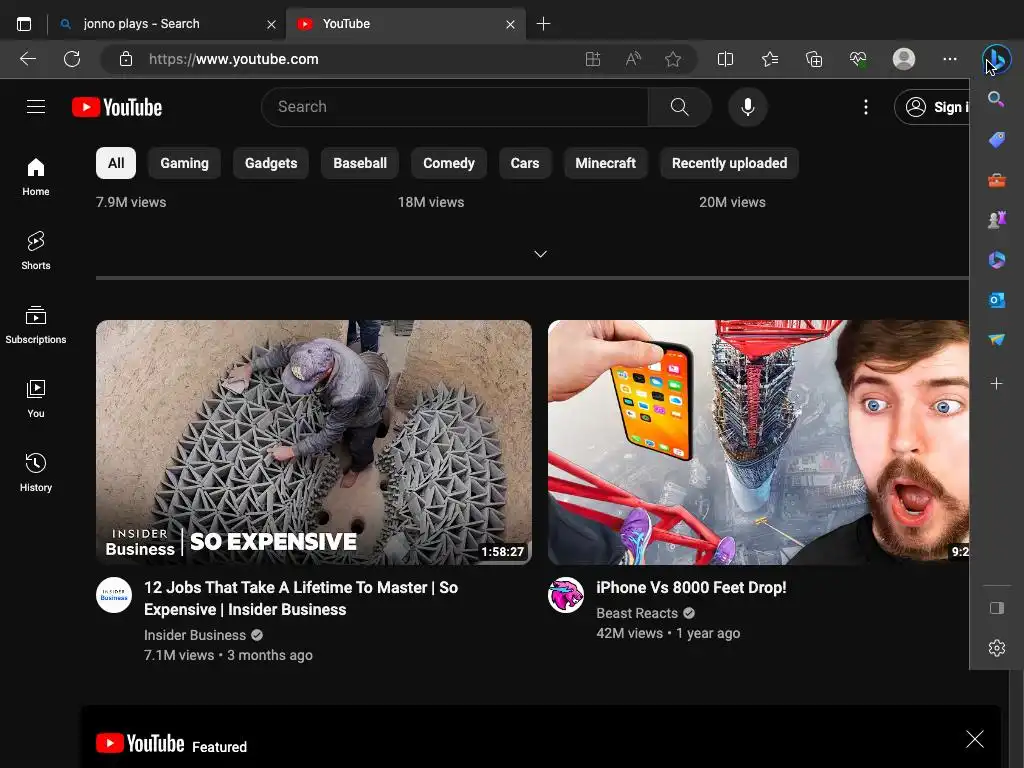Open the You section
The width and height of the screenshot is (1024, 768).
coord(36,398)
